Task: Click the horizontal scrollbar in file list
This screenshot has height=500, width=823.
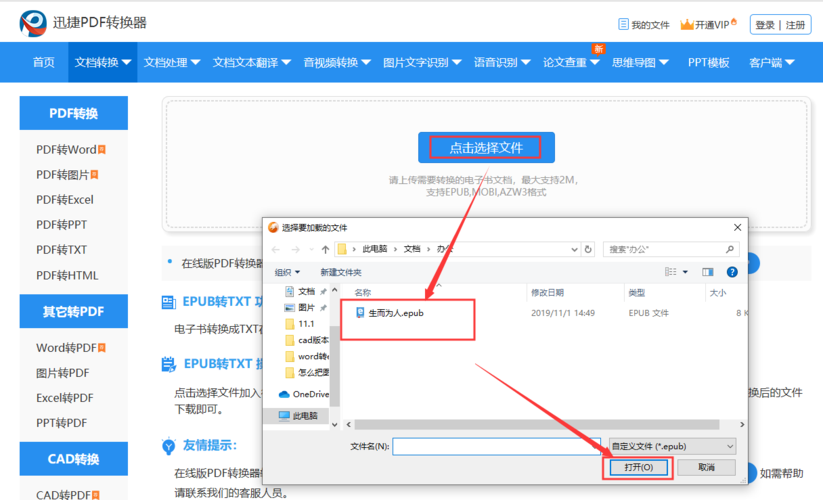Action: point(536,424)
